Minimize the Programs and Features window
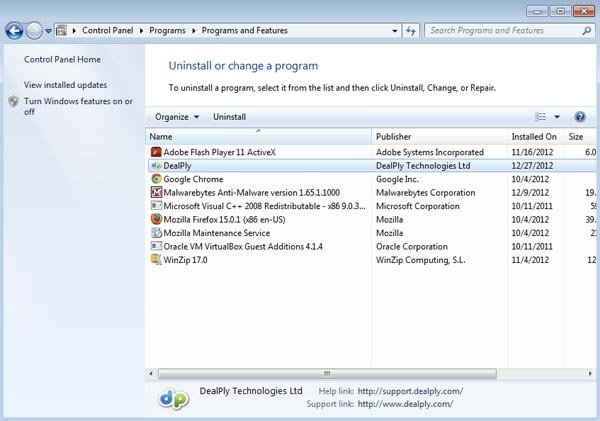 tap(537, 11)
